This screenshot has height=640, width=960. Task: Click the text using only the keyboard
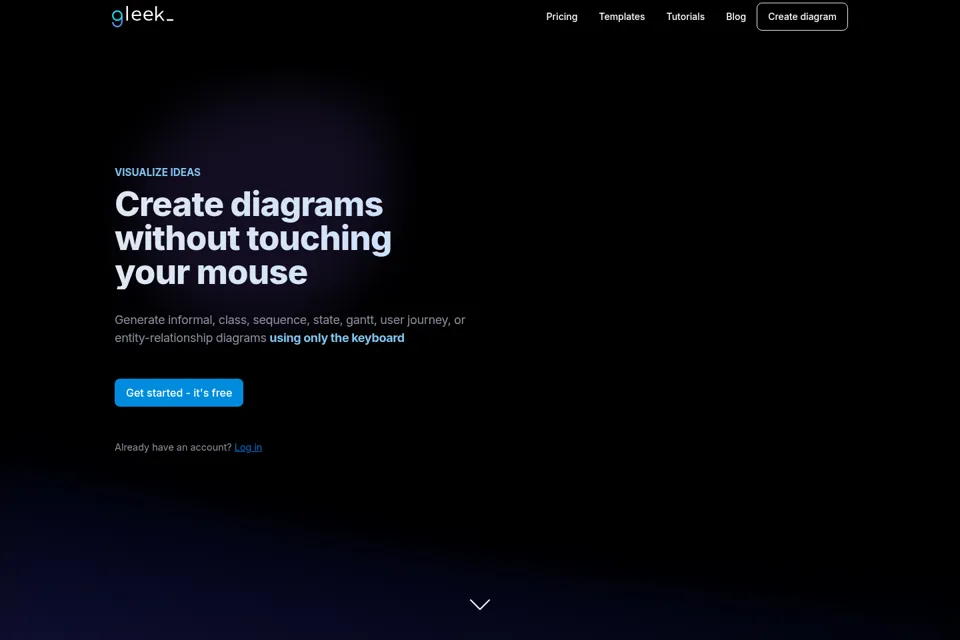click(x=337, y=337)
